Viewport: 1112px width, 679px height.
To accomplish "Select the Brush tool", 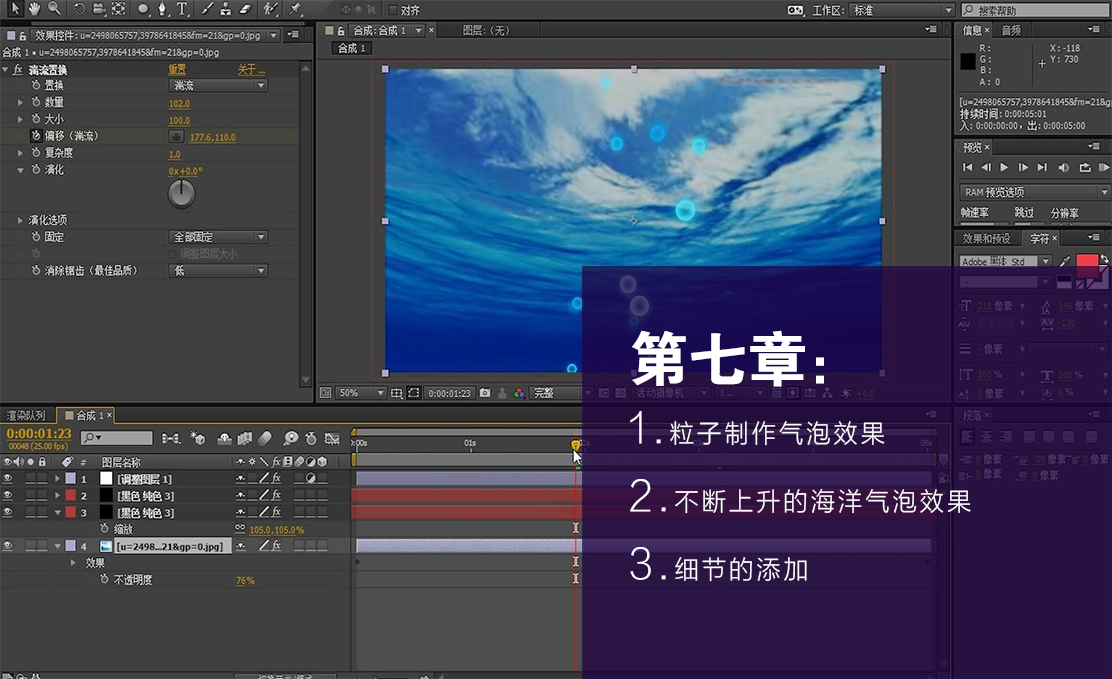I will click(207, 9).
